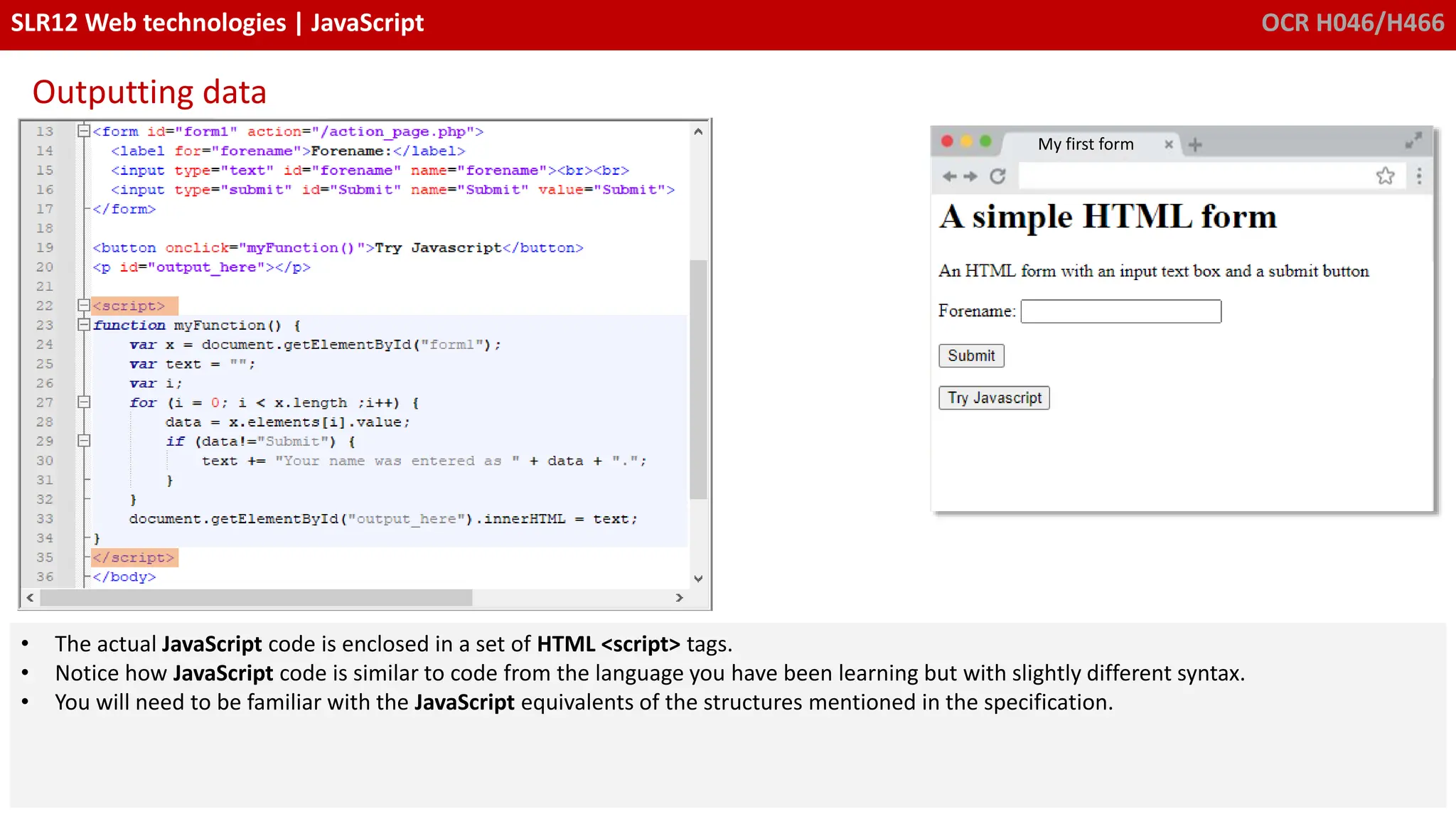This screenshot has width=1456, height=819.
Task: Close the My first form tab
Action: pos(1169,144)
